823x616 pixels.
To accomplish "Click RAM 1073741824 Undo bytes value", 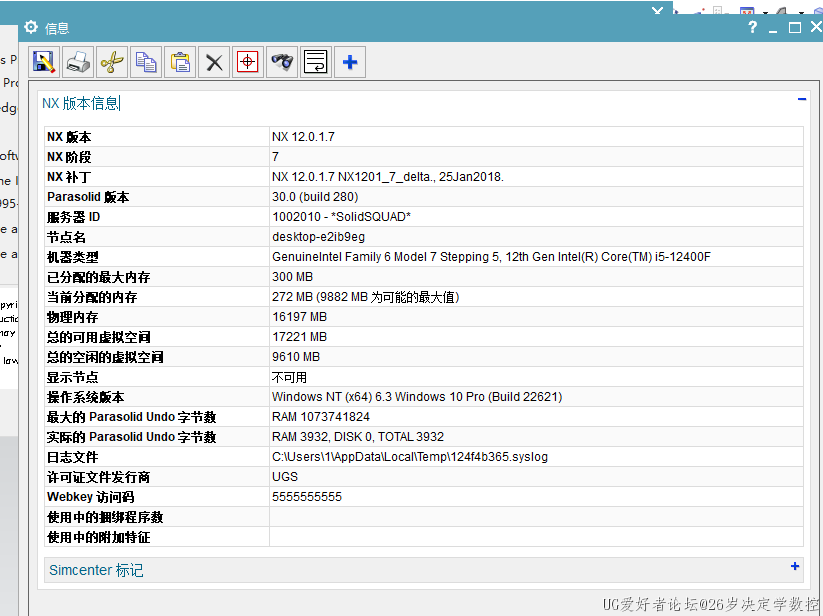I will coord(321,417).
